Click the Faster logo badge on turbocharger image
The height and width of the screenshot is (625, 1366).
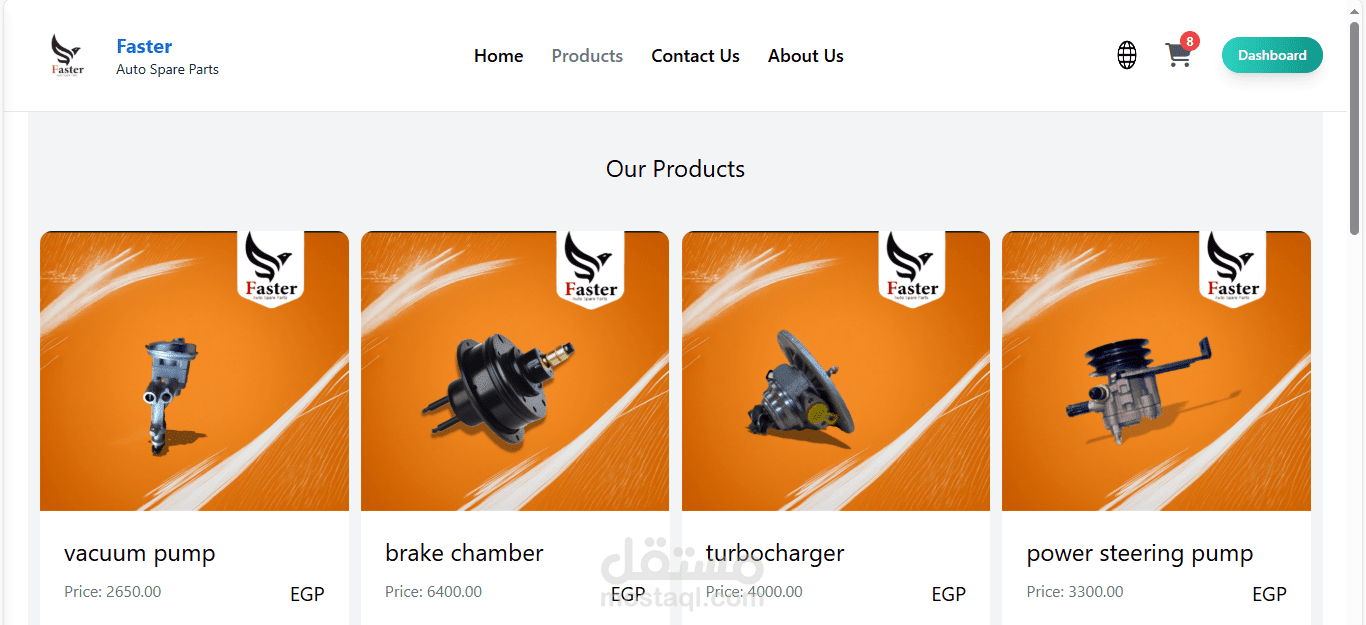pyautogui.click(x=912, y=269)
